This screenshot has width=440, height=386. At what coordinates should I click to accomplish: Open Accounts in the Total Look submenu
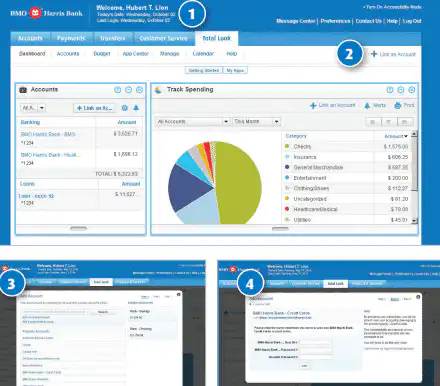click(68, 54)
